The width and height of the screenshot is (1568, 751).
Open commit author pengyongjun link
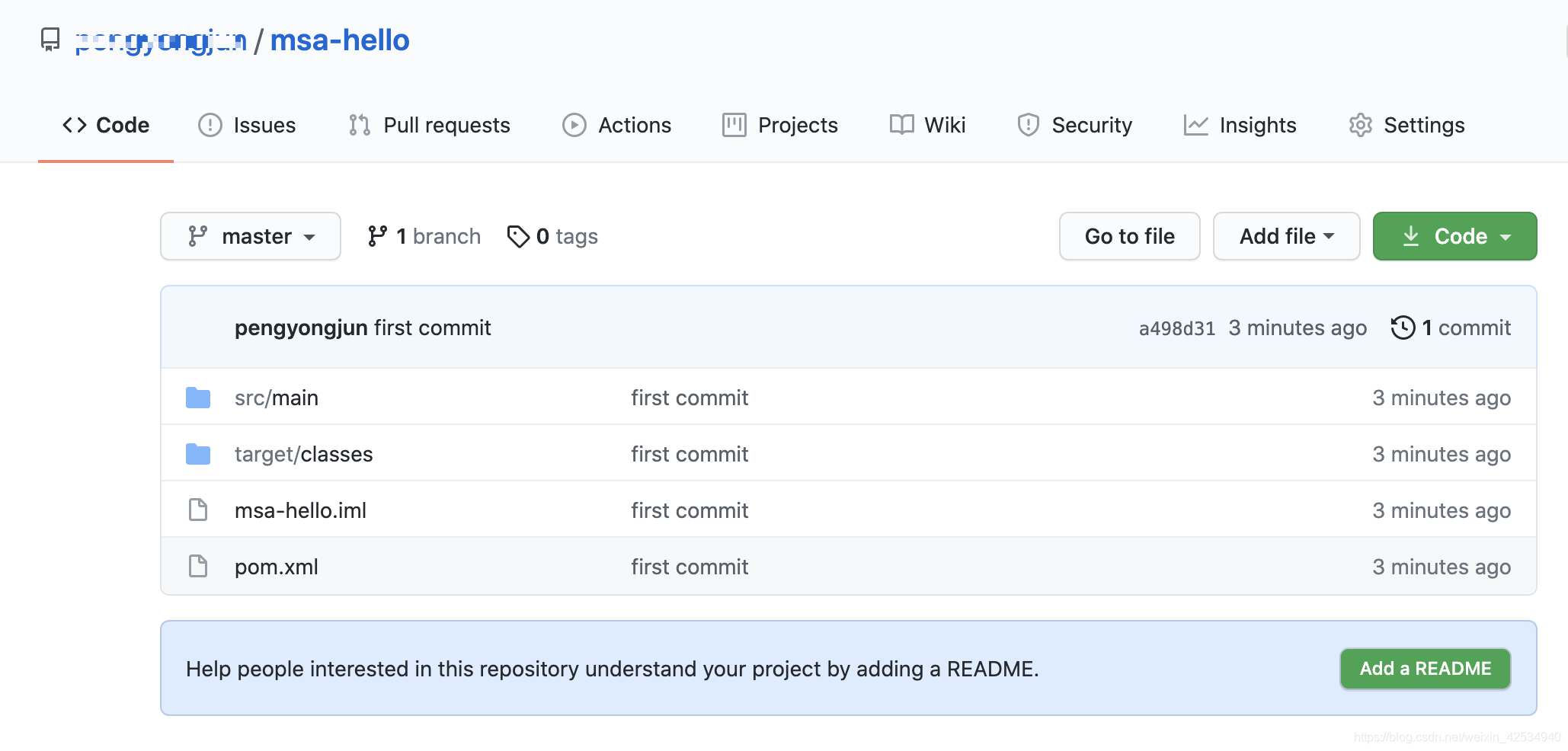click(x=301, y=328)
